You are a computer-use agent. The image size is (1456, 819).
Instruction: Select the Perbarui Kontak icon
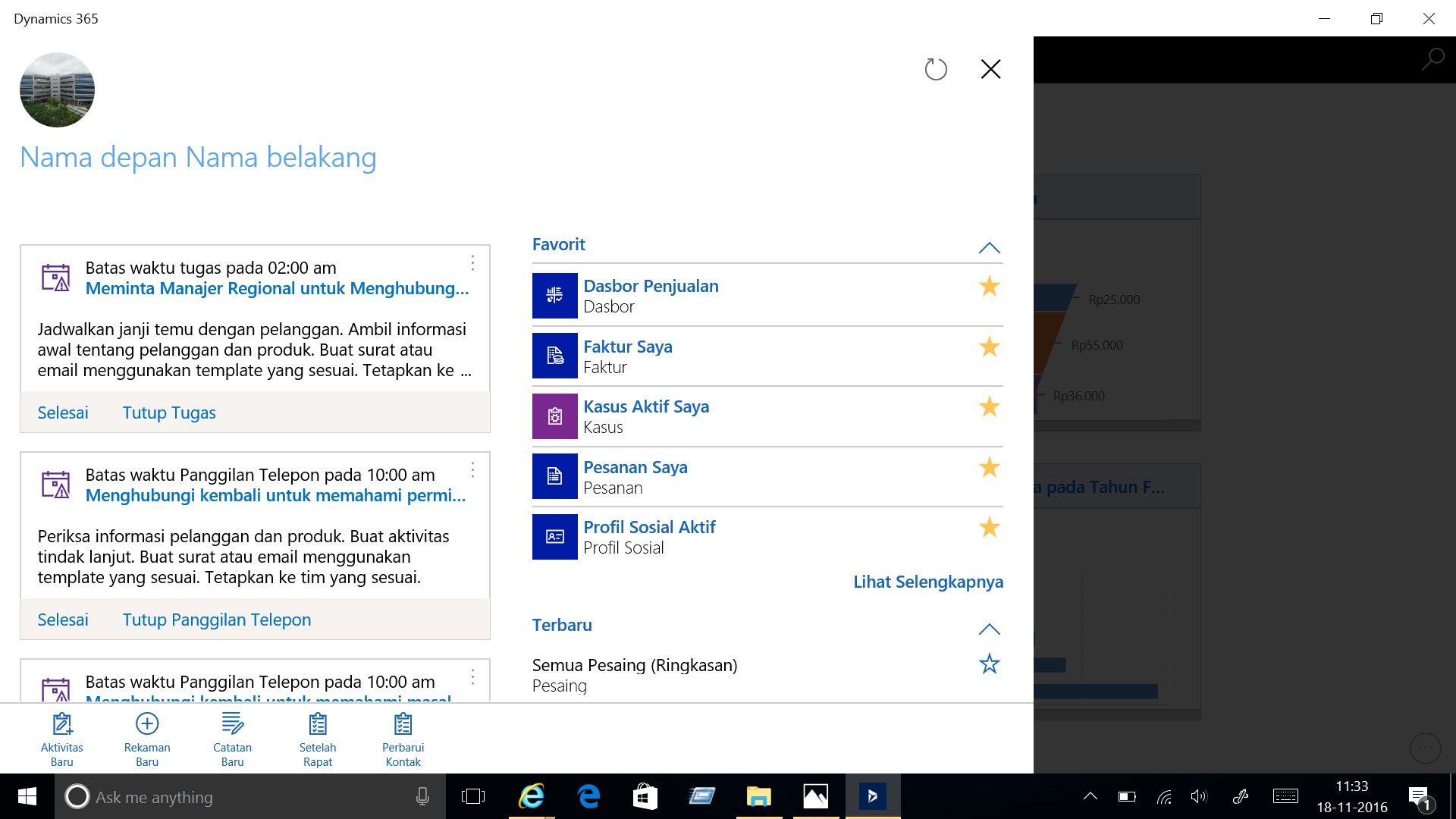[x=403, y=725]
